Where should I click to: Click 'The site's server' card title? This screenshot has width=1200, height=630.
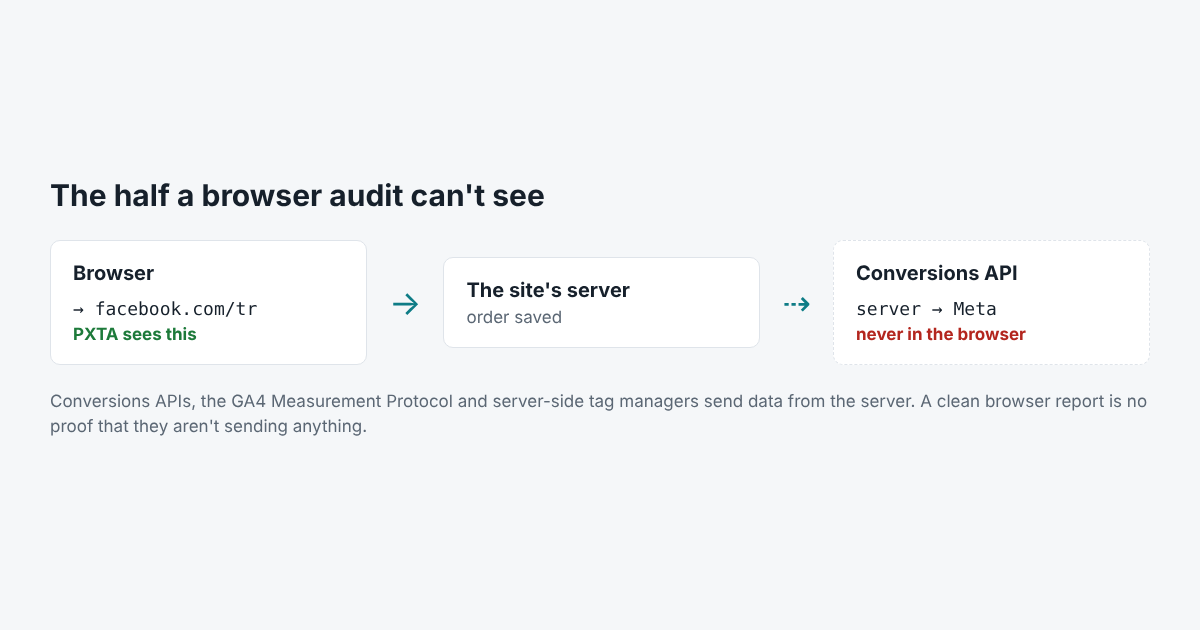[548, 290]
